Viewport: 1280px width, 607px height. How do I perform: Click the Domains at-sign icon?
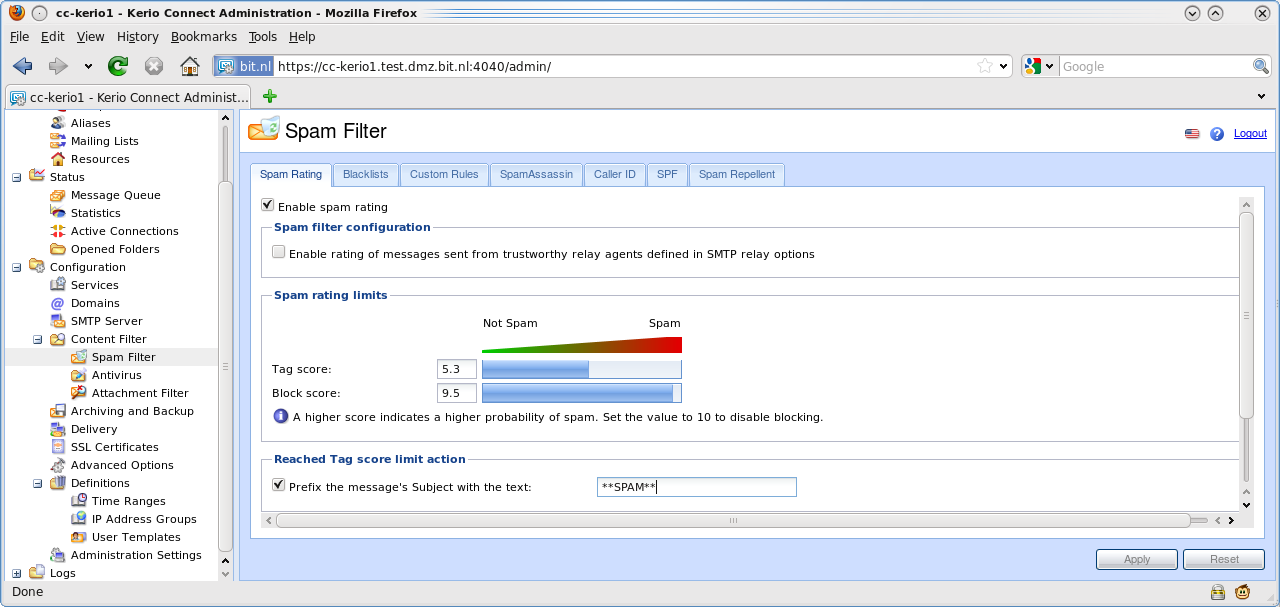tap(58, 303)
